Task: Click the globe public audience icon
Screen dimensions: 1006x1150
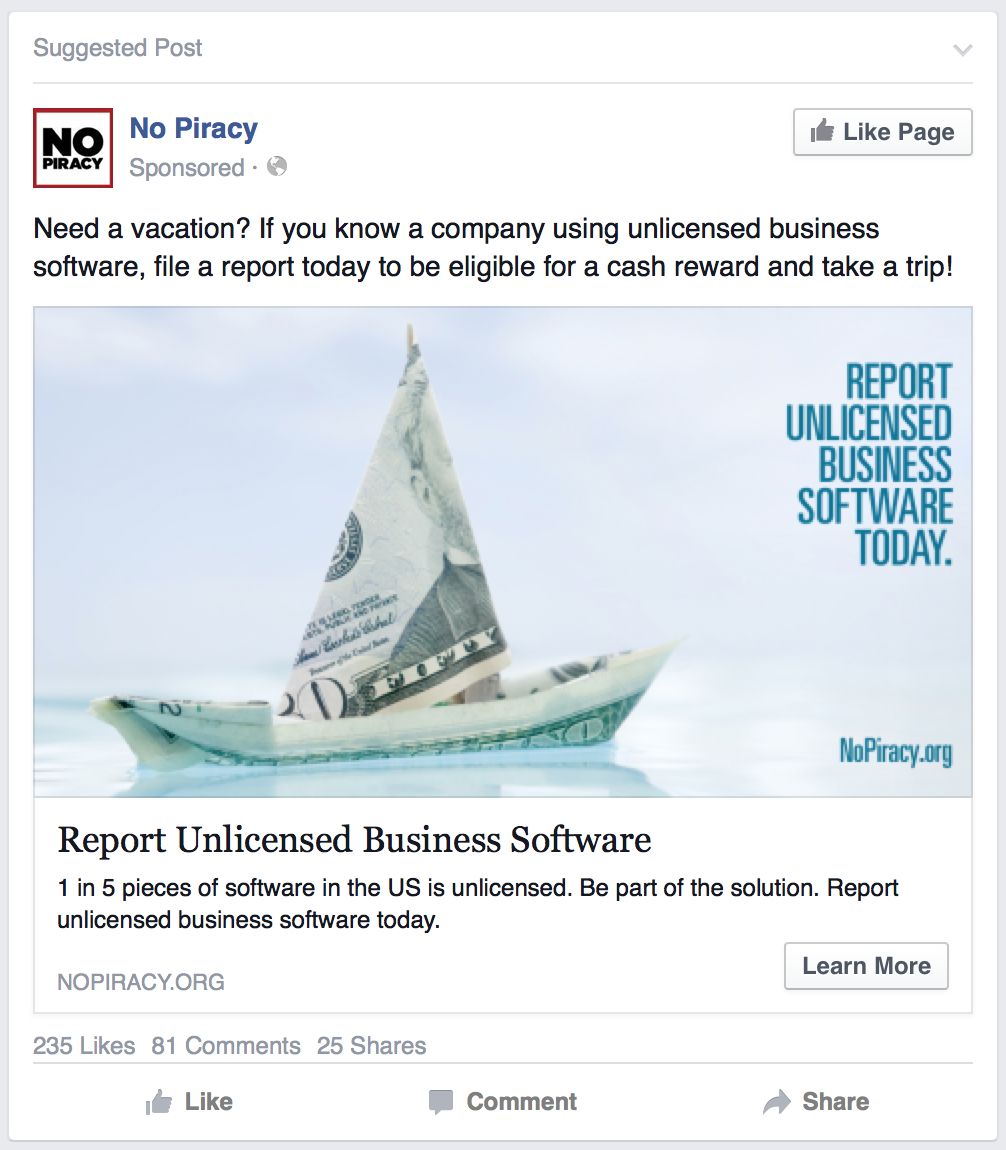Action: 276,166
